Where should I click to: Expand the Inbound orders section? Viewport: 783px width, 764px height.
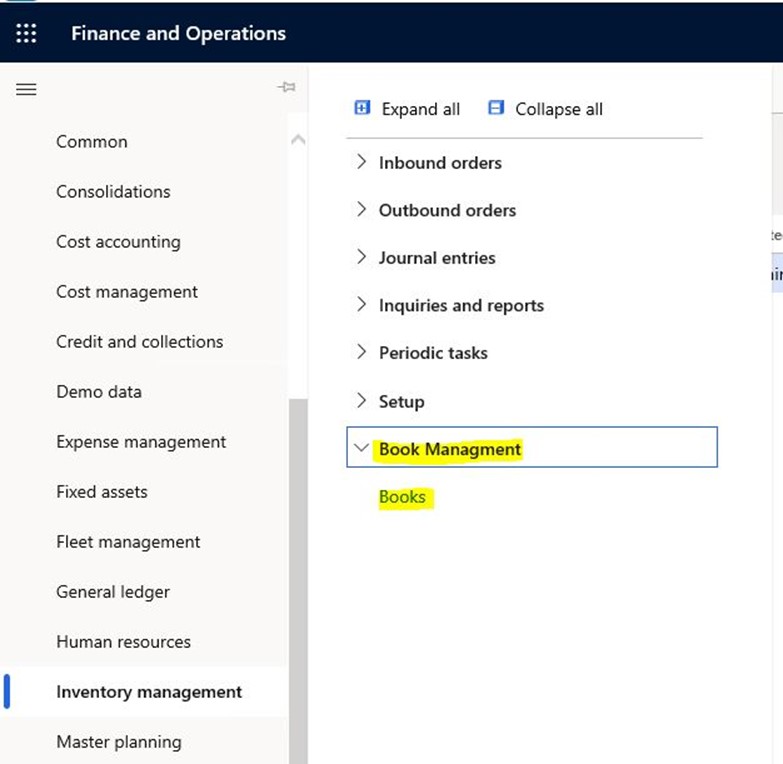click(362, 162)
